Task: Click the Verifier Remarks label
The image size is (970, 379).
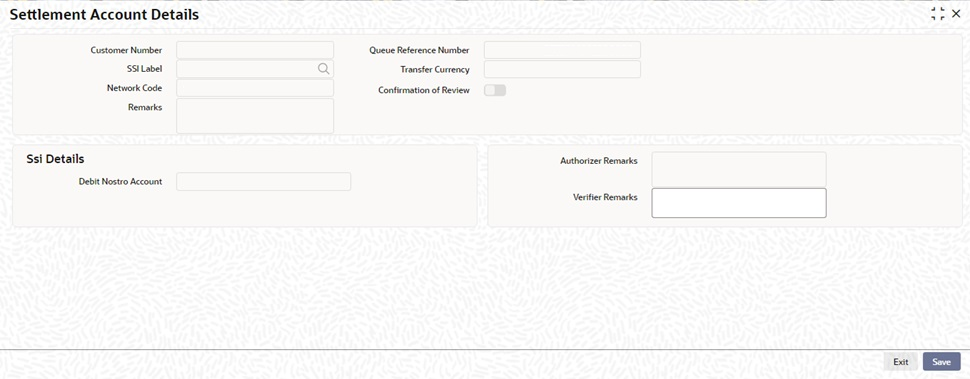Action: click(x=605, y=197)
